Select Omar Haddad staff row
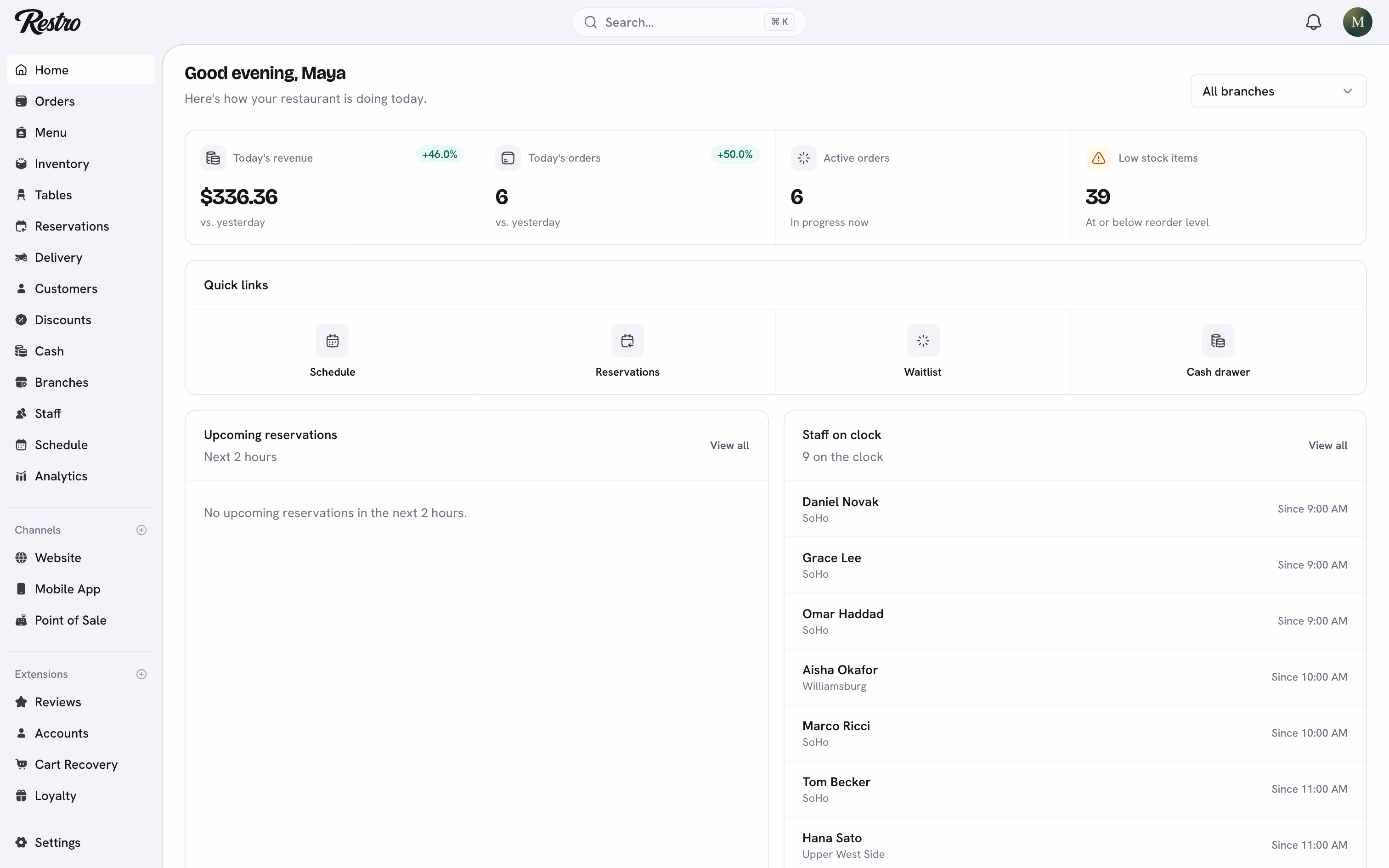 pyautogui.click(x=1074, y=621)
